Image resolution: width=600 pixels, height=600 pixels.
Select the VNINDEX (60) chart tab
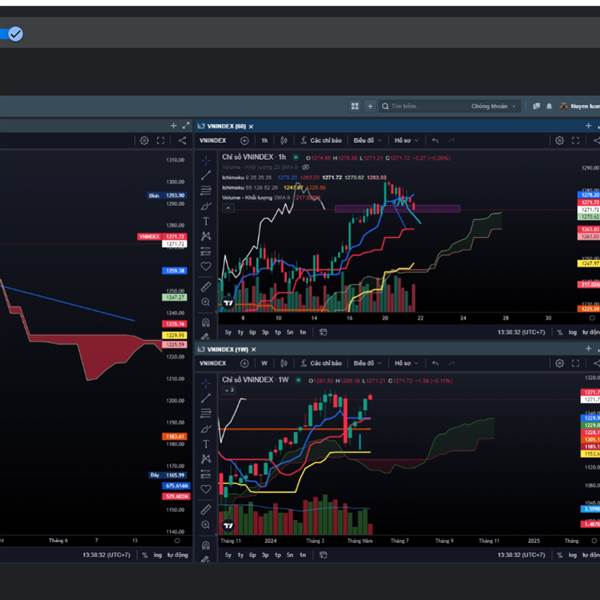click(x=226, y=126)
